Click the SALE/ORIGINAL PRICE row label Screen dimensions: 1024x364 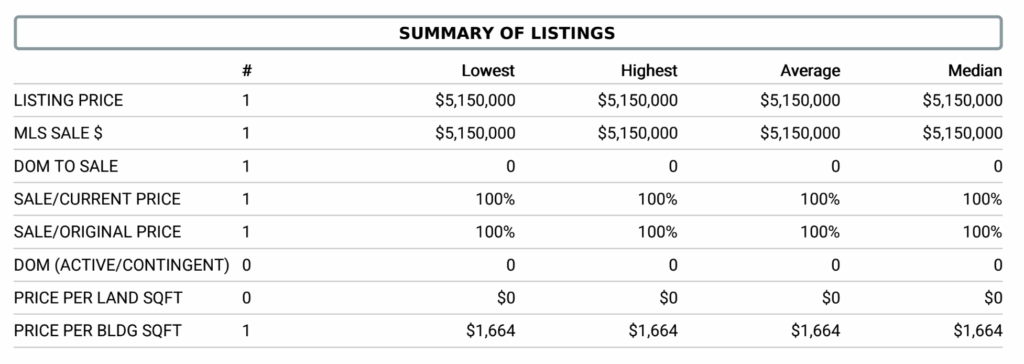[x=97, y=232]
